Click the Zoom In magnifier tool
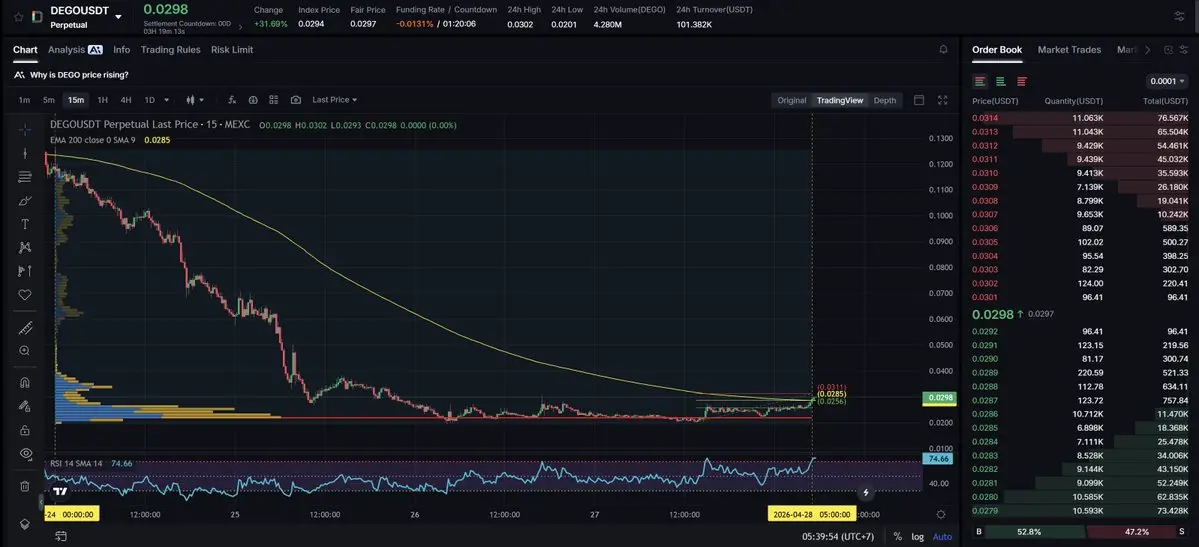 [x=25, y=351]
